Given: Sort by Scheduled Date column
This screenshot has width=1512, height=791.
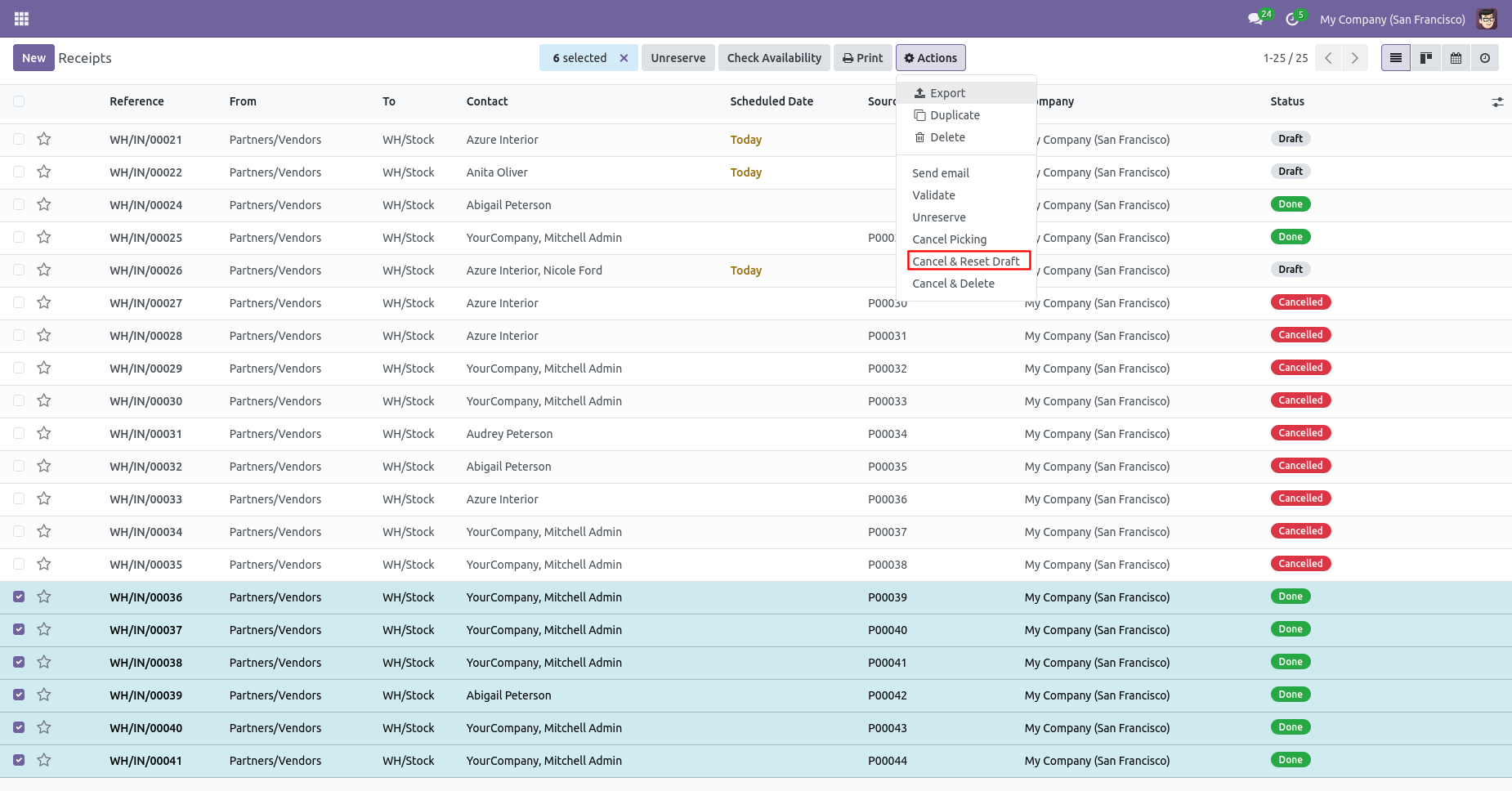Looking at the screenshot, I should pos(772,101).
